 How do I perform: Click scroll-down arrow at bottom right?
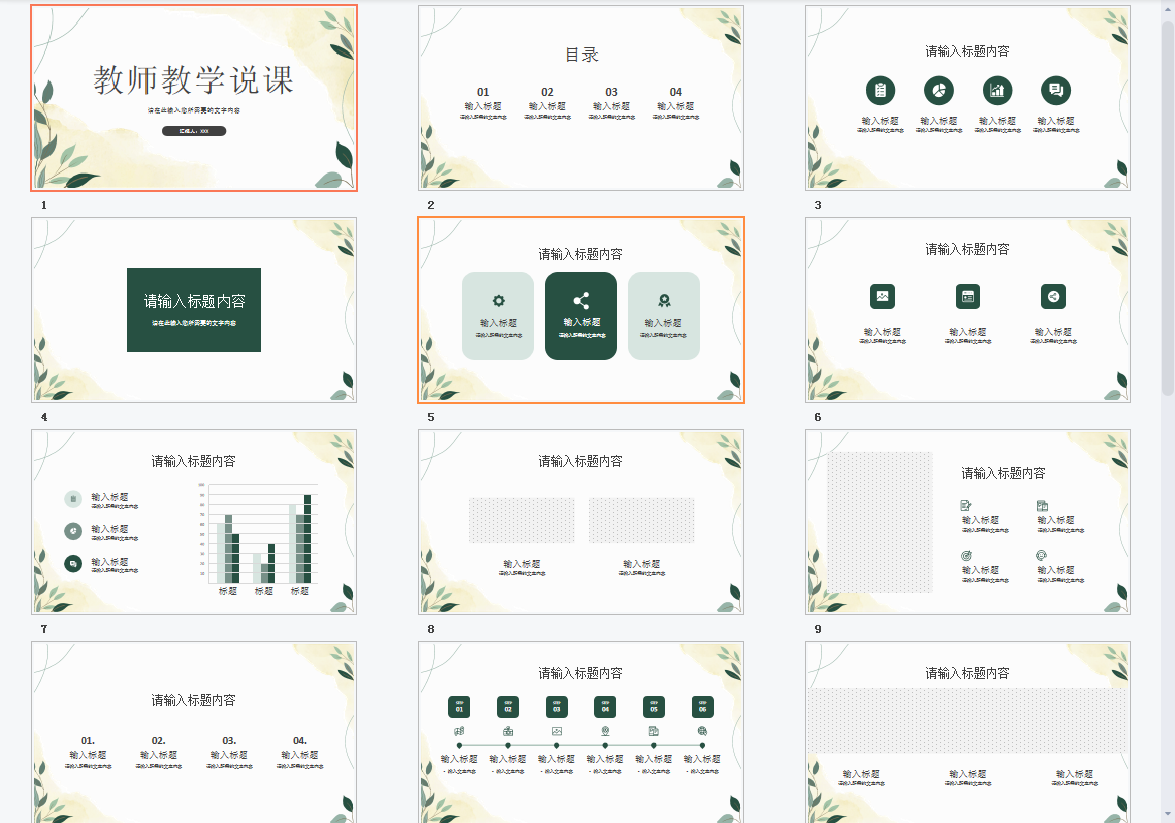point(1168,814)
